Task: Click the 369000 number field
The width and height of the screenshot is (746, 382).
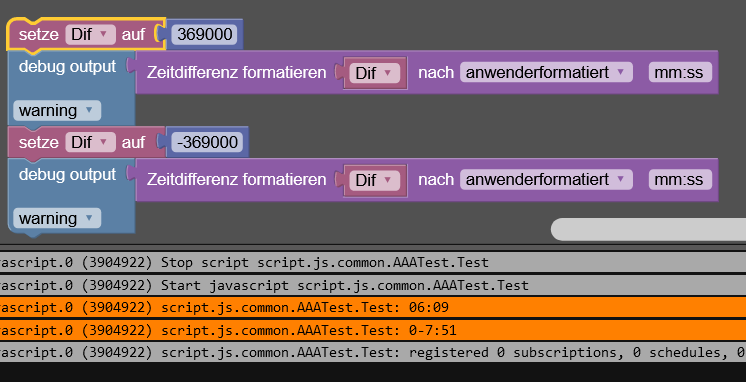Action: (x=205, y=35)
